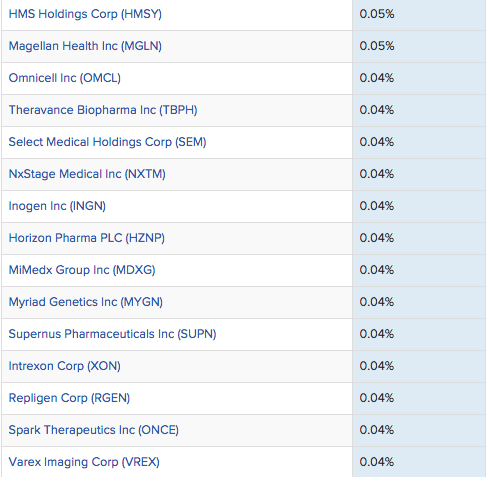
Task: Select the 0.05% weight cell for HMSY
Action: click(419, 15)
